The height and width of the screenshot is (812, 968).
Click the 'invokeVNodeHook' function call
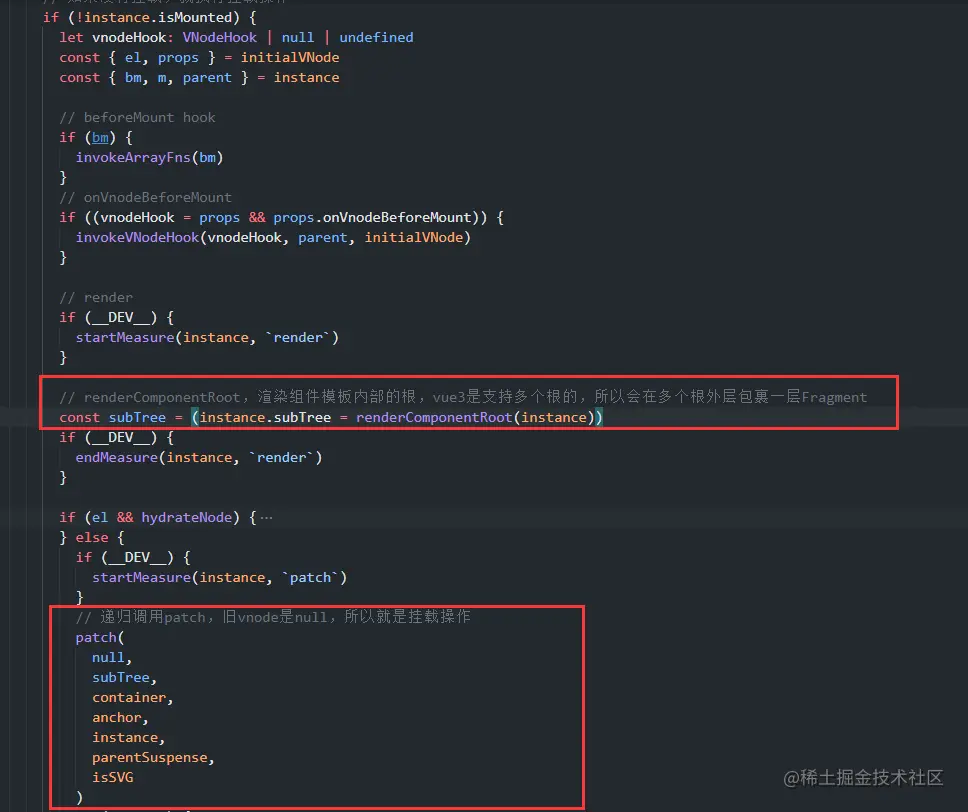[x=137, y=238]
